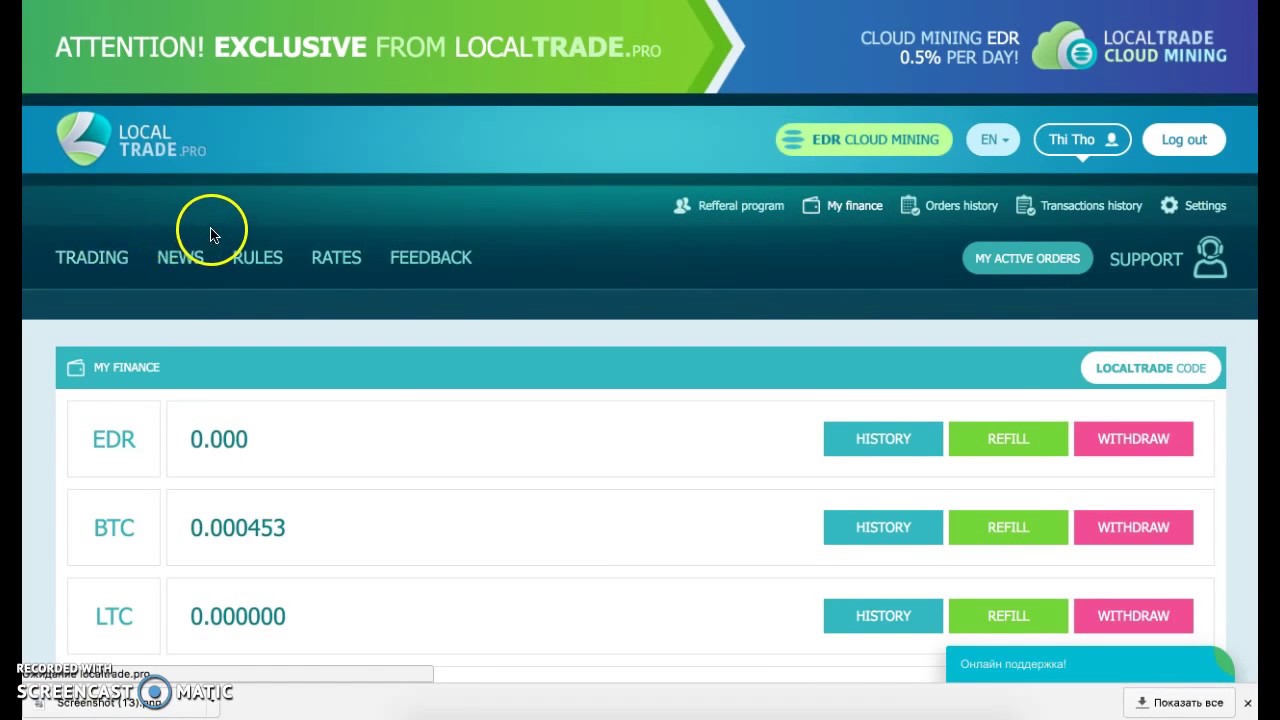Click the SUPPORT link
This screenshot has height=720, width=1280.
[1146, 259]
